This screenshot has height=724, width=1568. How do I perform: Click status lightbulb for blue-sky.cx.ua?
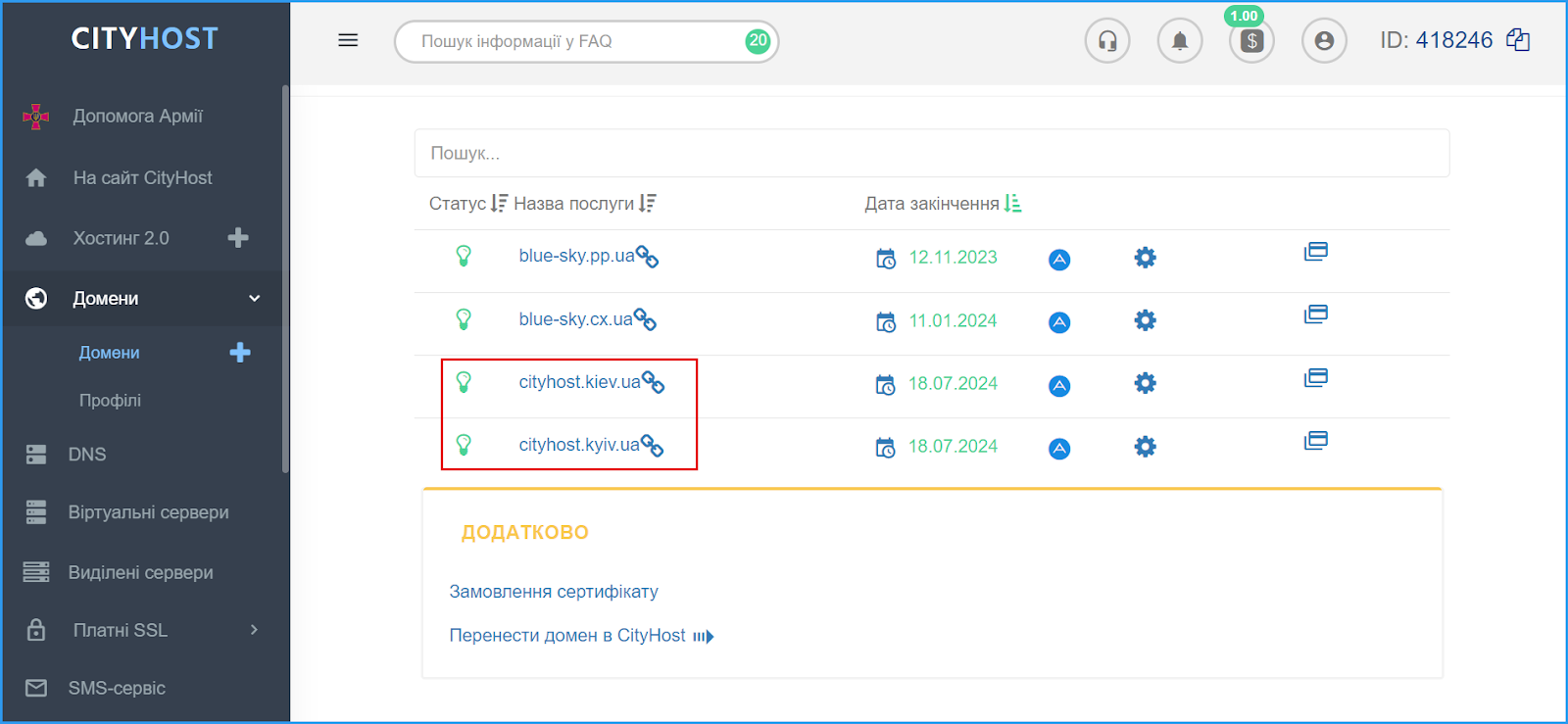(x=464, y=319)
